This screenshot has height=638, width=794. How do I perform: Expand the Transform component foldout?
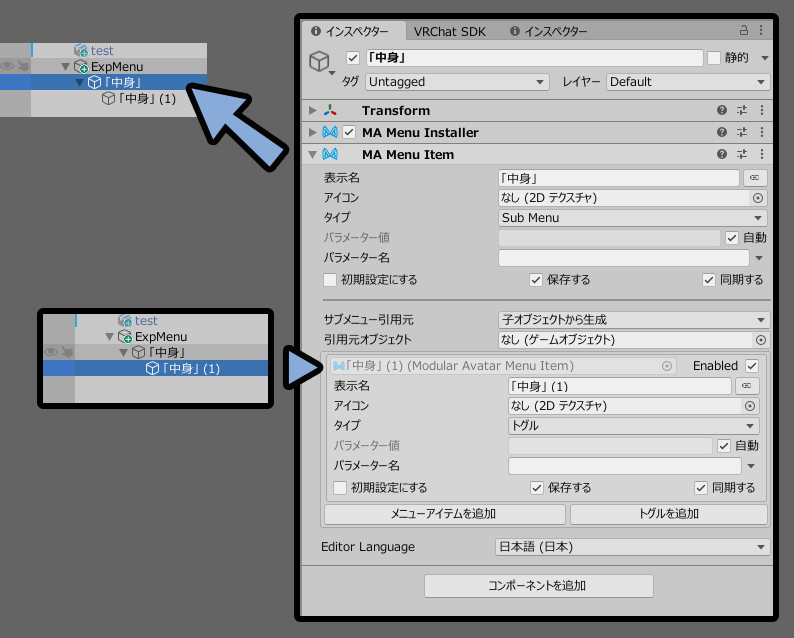click(x=312, y=110)
